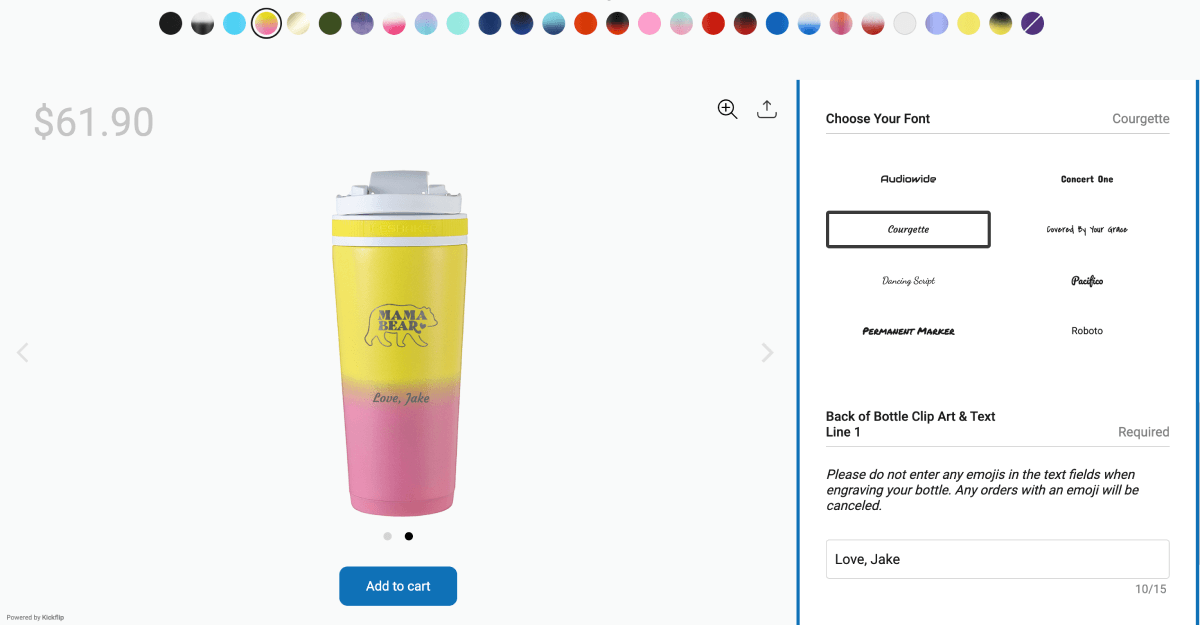This screenshot has height=625, width=1200.
Task: Choose the Concert One font
Action: coord(1086,179)
